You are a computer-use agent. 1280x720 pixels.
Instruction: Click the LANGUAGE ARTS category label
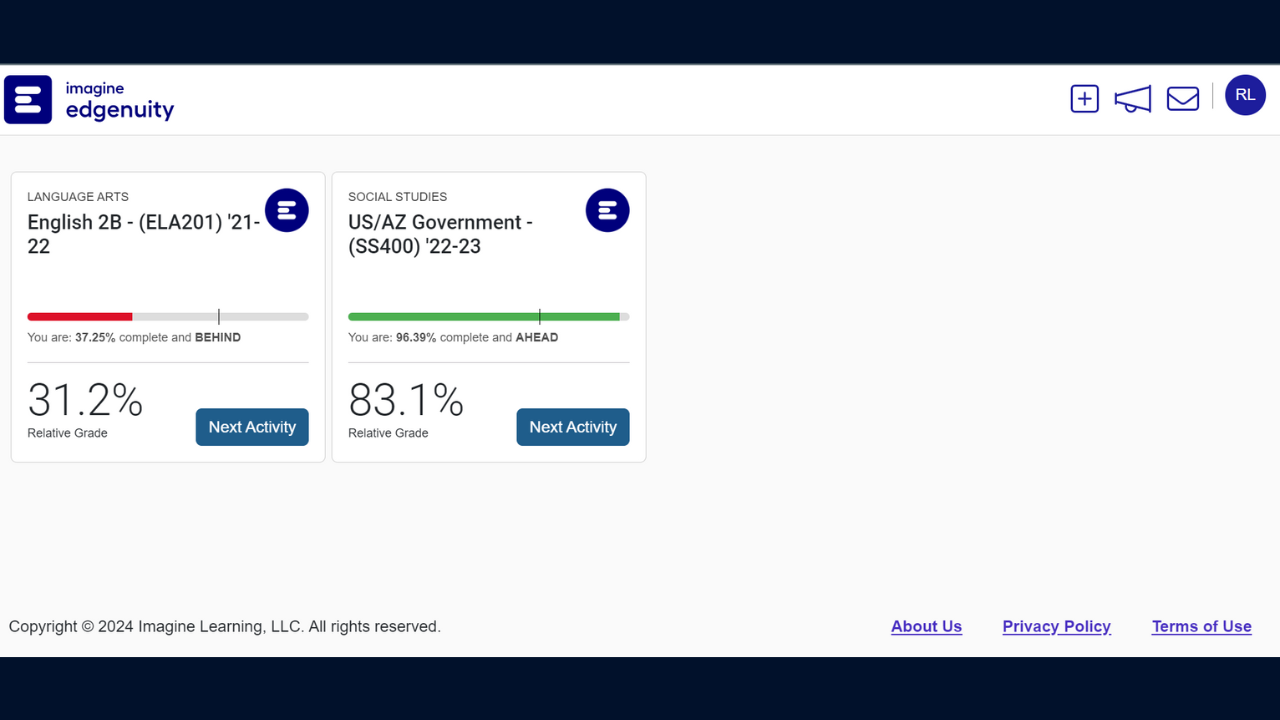pyautogui.click(x=78, y=196)
